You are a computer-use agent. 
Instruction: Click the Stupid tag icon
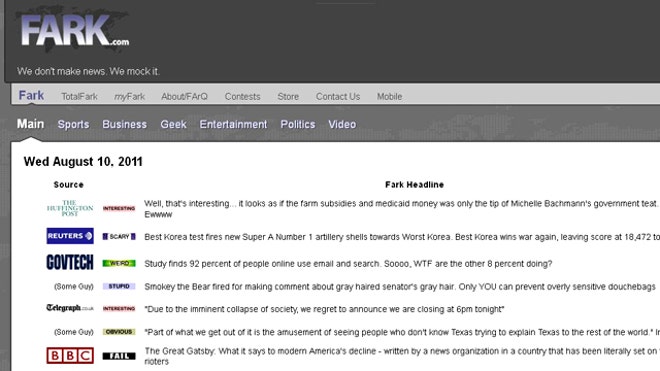click(119, 286)
